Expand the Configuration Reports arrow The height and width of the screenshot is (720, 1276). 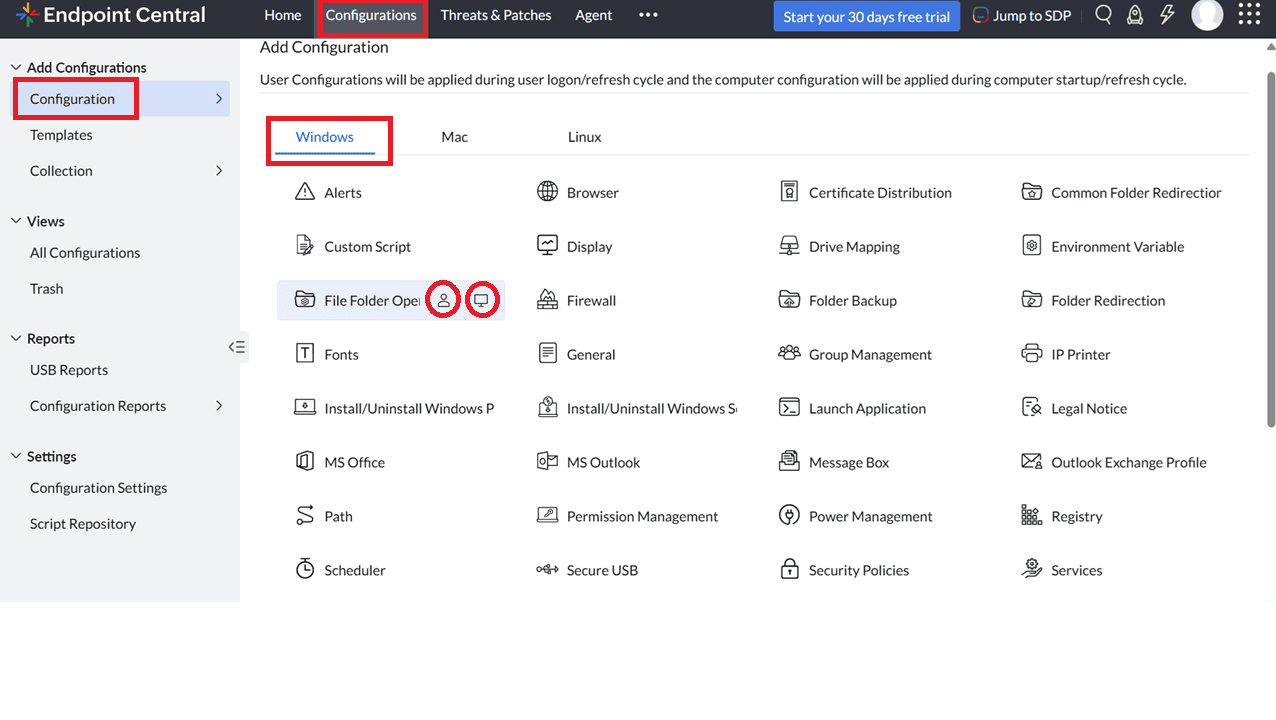pyautogui.click(x=219, y=405)
